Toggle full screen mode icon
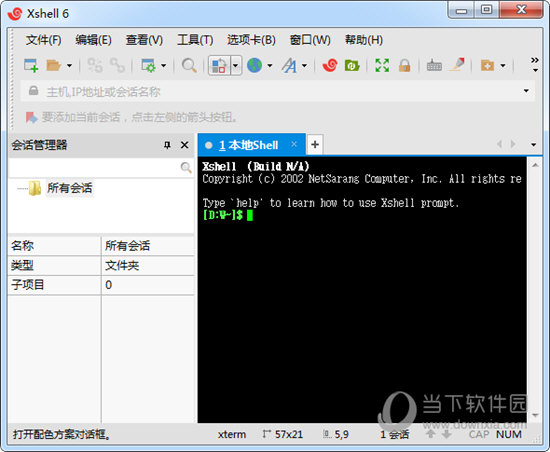Screen dimensions: 550x452 [382, 66]
